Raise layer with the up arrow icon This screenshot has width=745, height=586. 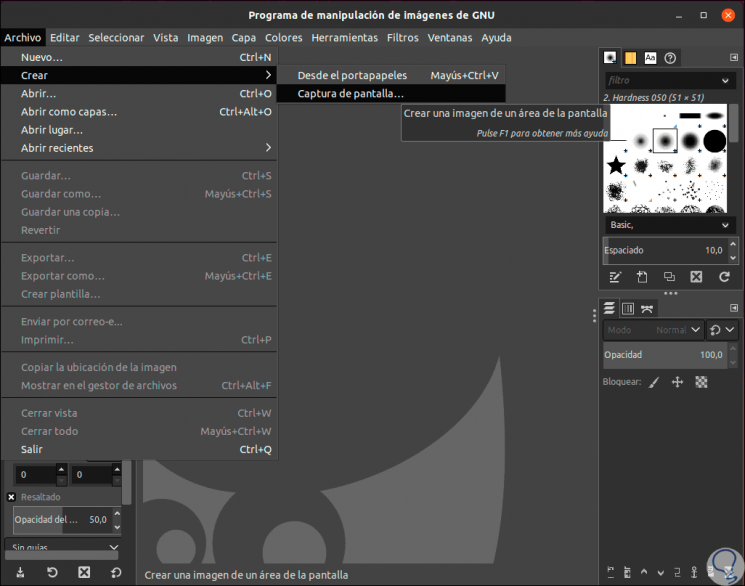click(x=644, y=572)
